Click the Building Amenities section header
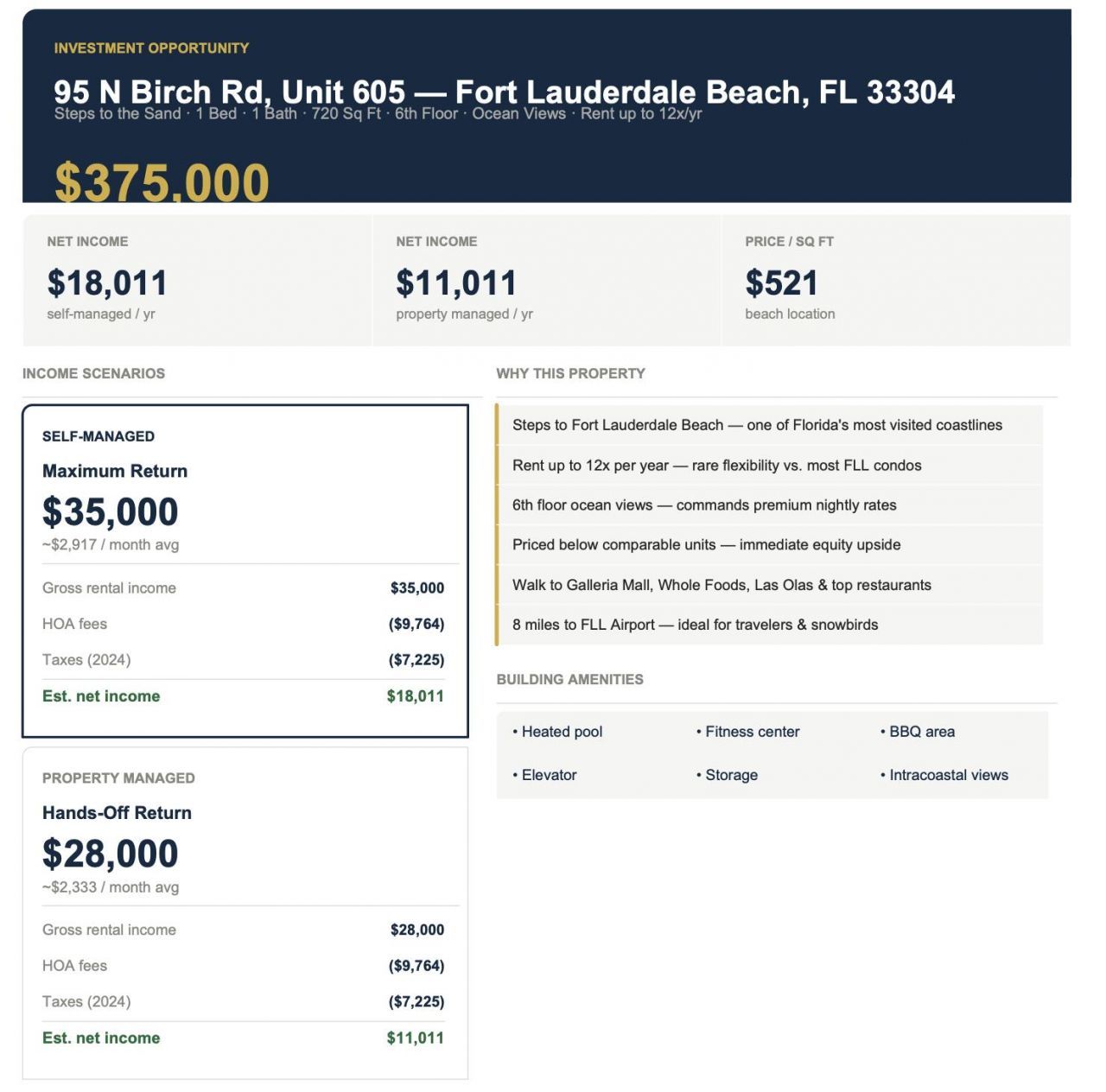The width and height of the screenshot is (1106, 1092). (x=569, y=679)
